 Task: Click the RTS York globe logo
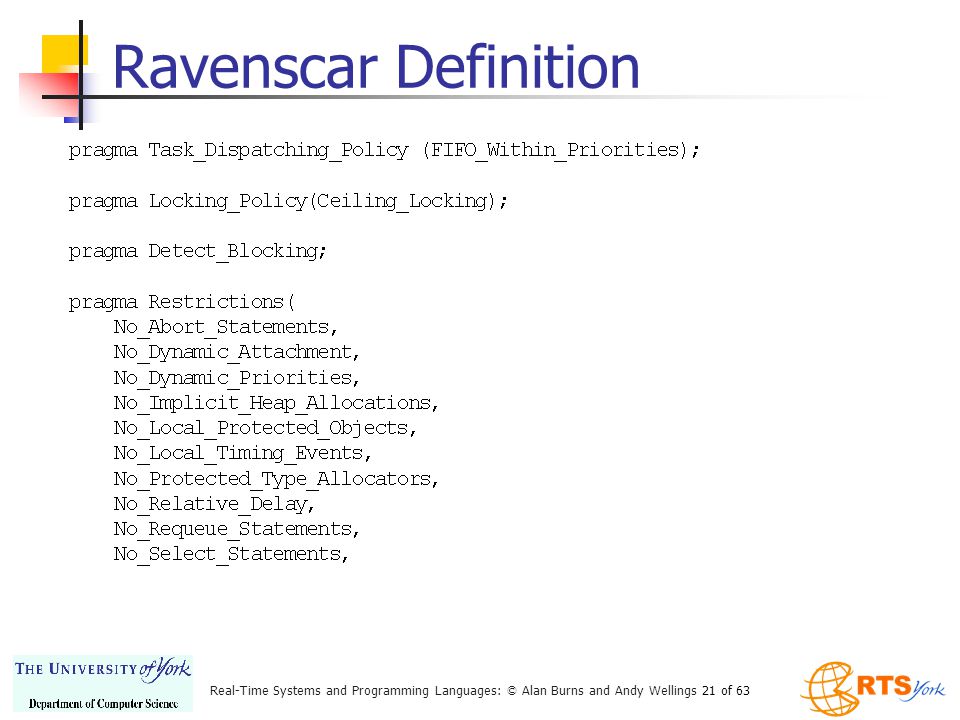click(874, 688)
